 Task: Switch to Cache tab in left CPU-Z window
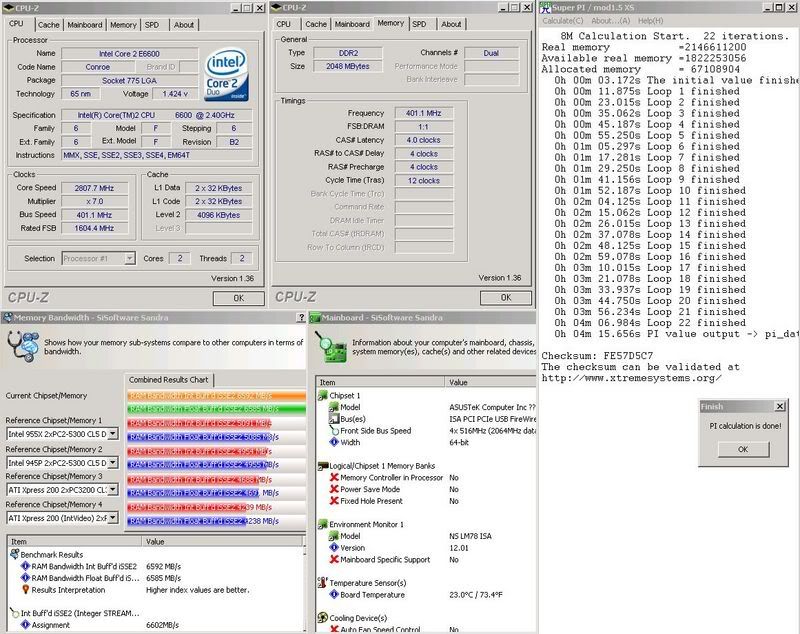(x=48, y=25)
